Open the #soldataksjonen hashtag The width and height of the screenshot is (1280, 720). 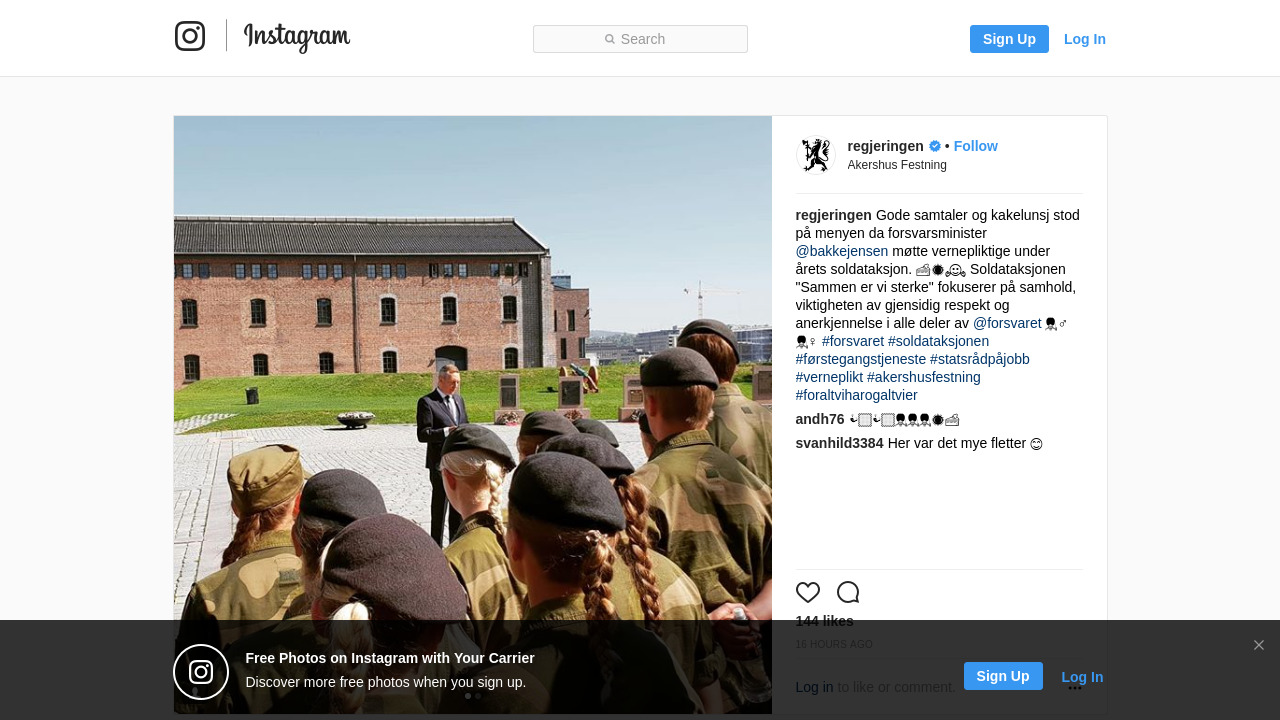pos(938,341)
